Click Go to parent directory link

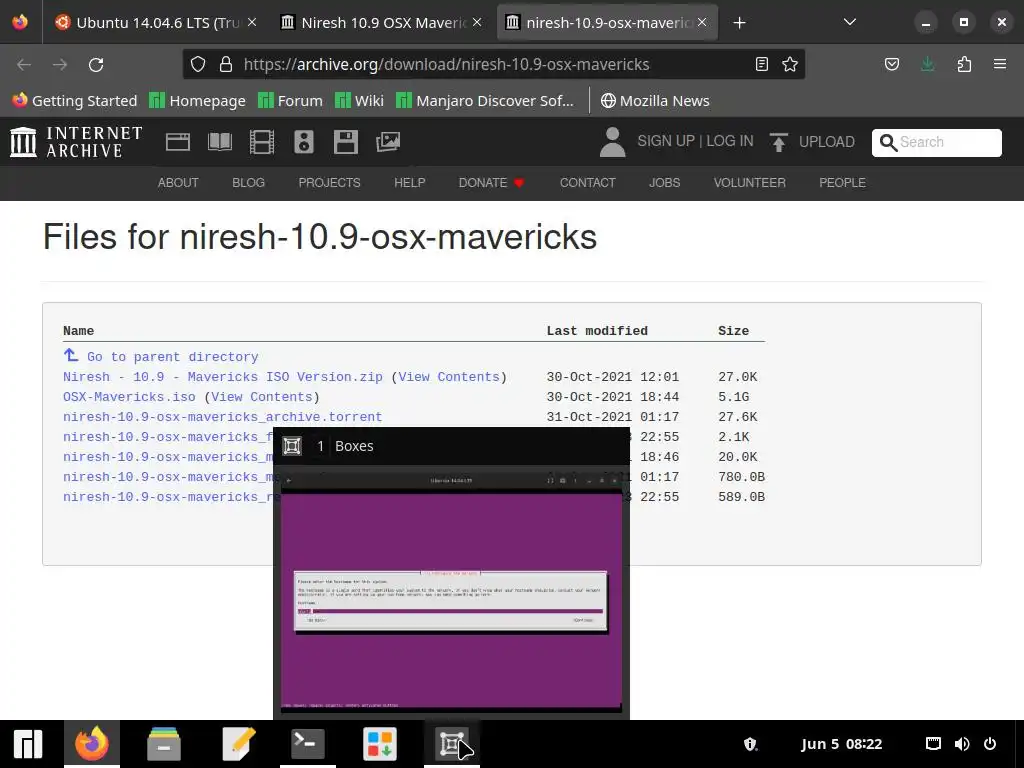click(172, 357)
